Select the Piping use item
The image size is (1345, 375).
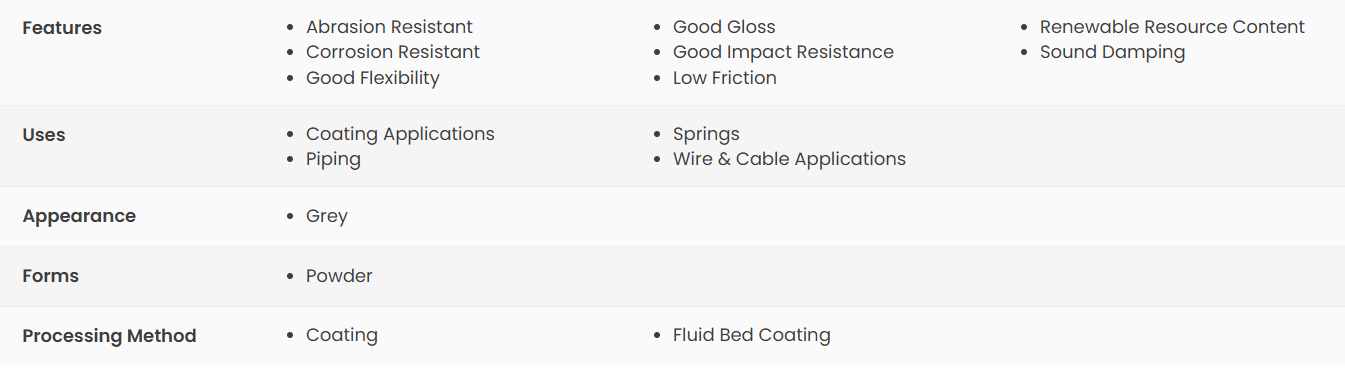(333, 159)
